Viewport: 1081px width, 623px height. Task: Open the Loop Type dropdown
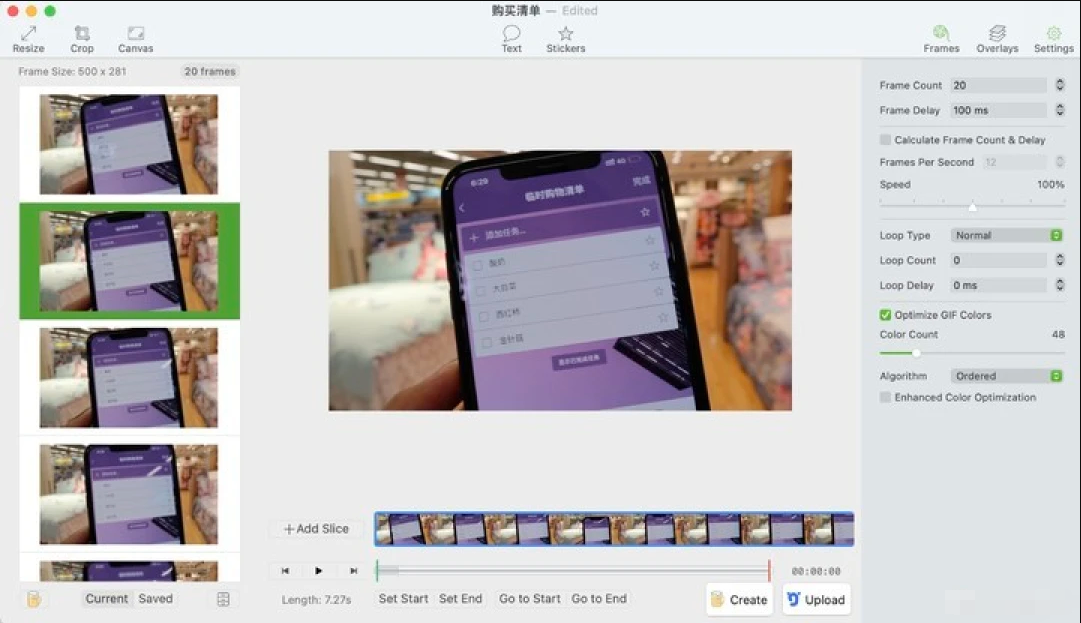pyautogui.click(x=1005, y=236)
